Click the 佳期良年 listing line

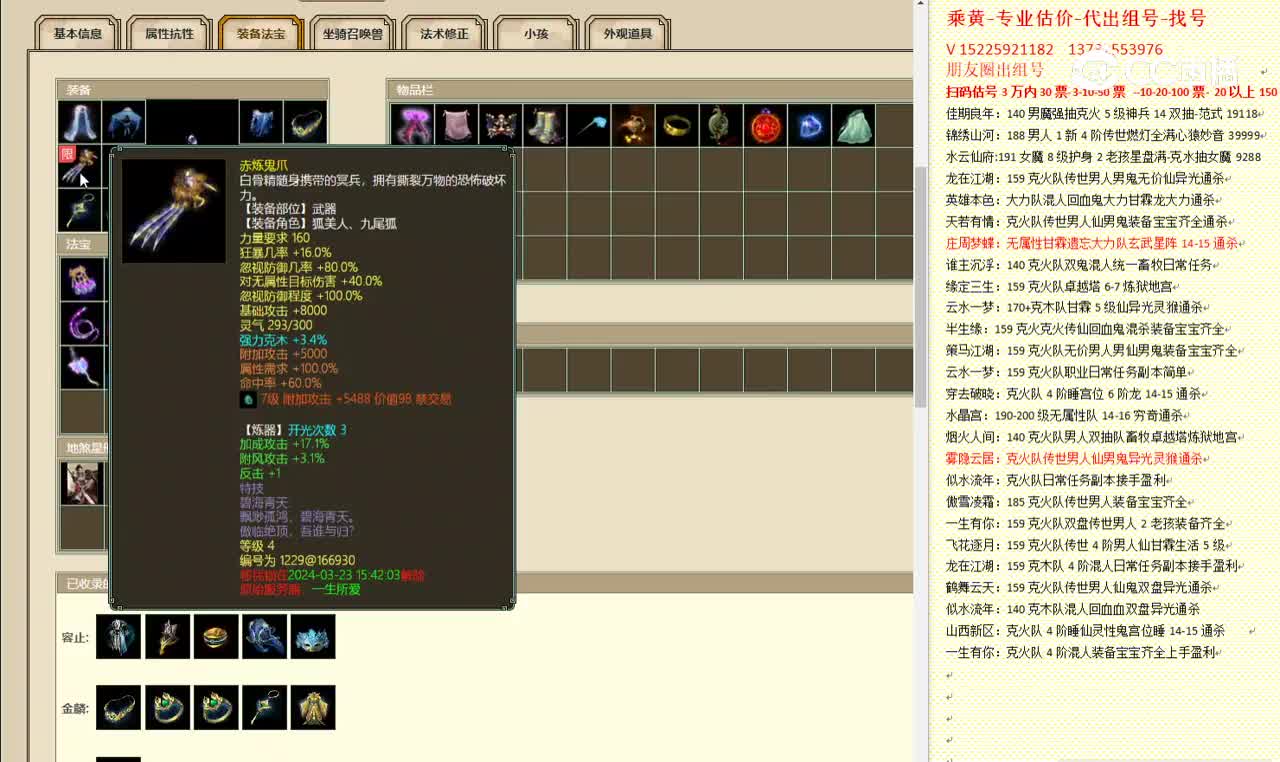(1102, 114)
